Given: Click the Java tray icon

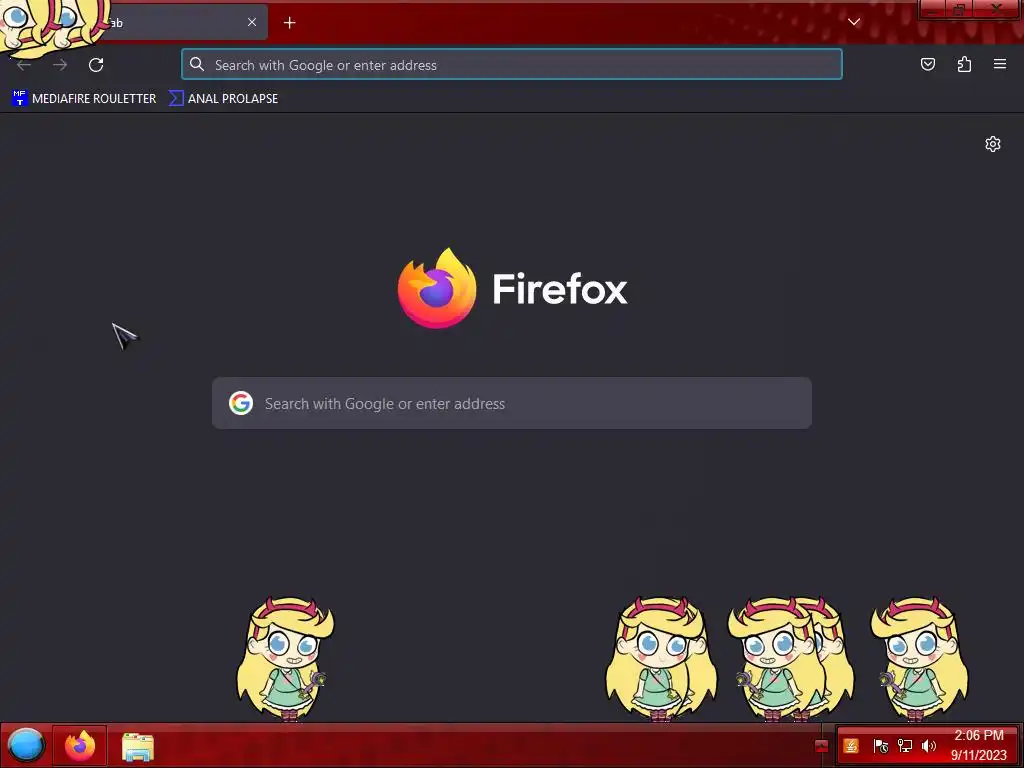Looking at the screenshot, I should [x=851, y=746].
